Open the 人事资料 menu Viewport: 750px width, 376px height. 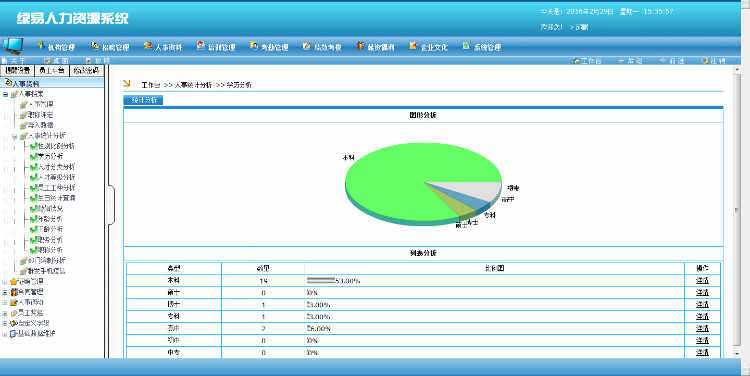point(163,46)
